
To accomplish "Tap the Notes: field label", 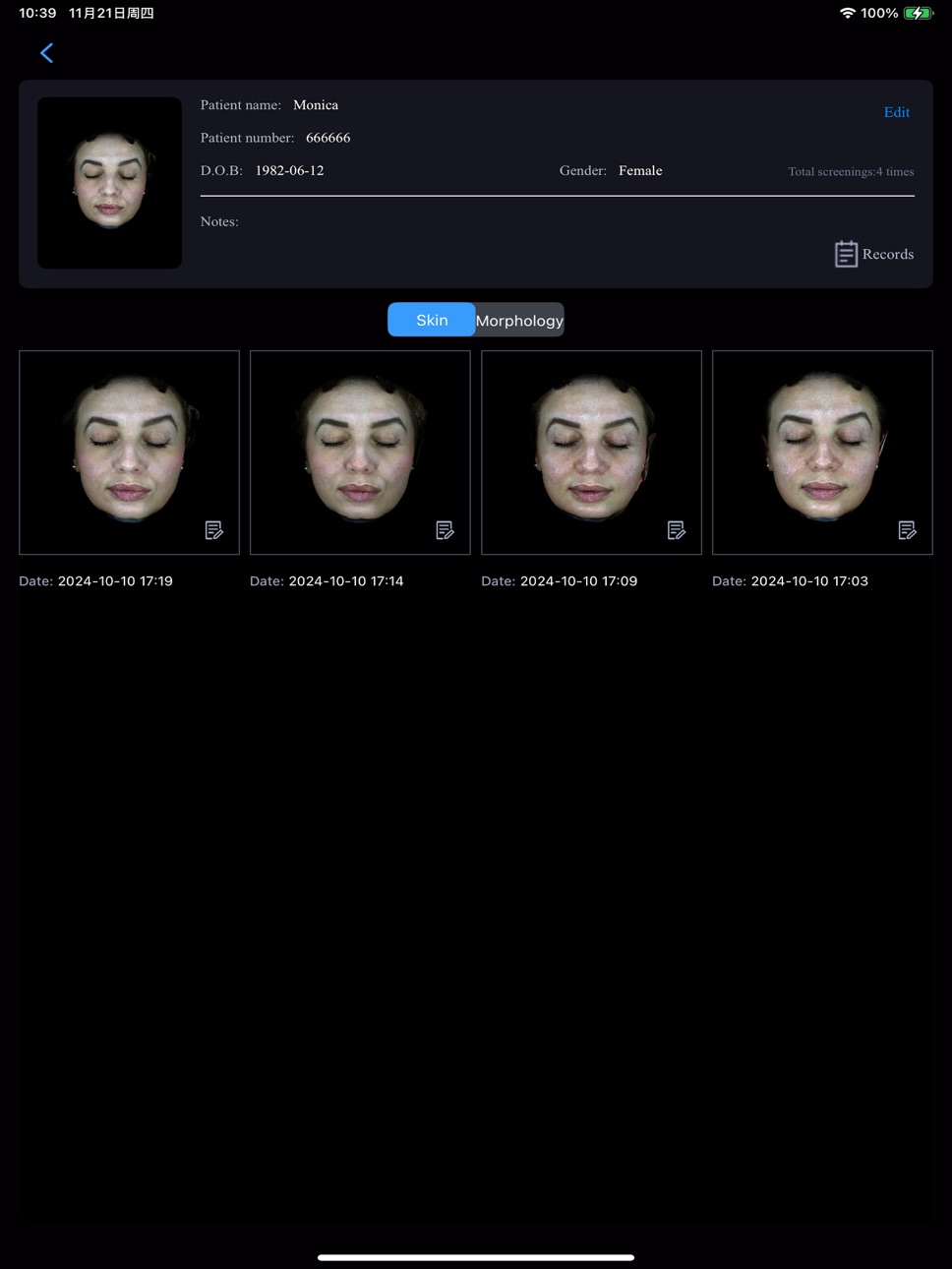I will pyautogui.click(x=219, y=221).
